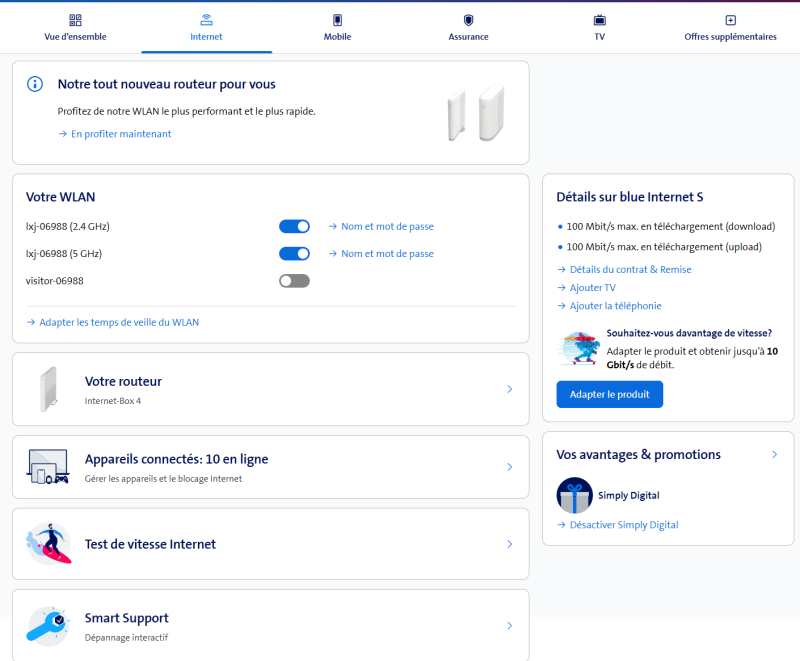Viewport: 800px width, 661px height.
Task: Open Test de vitesse Internet arrow
Action: [509, 544]
